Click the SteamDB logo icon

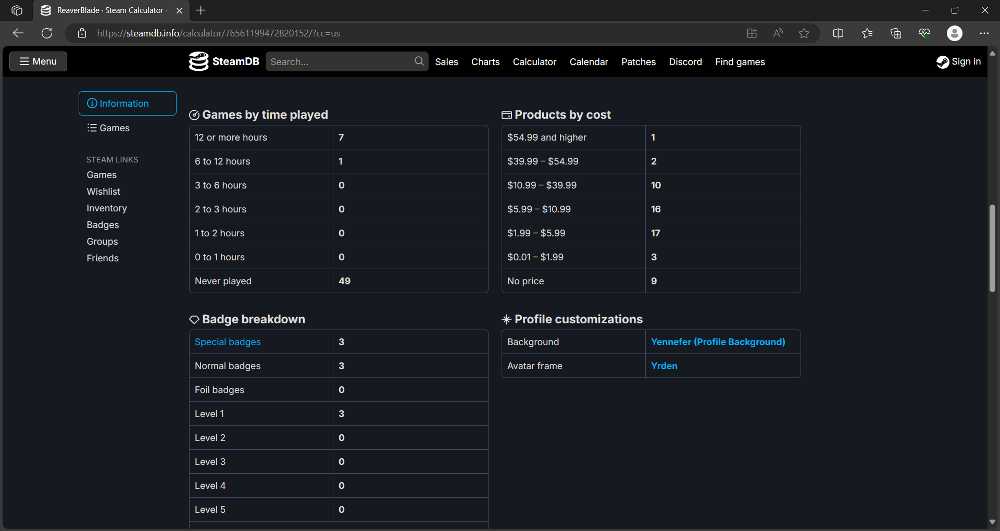coord(198,61)
